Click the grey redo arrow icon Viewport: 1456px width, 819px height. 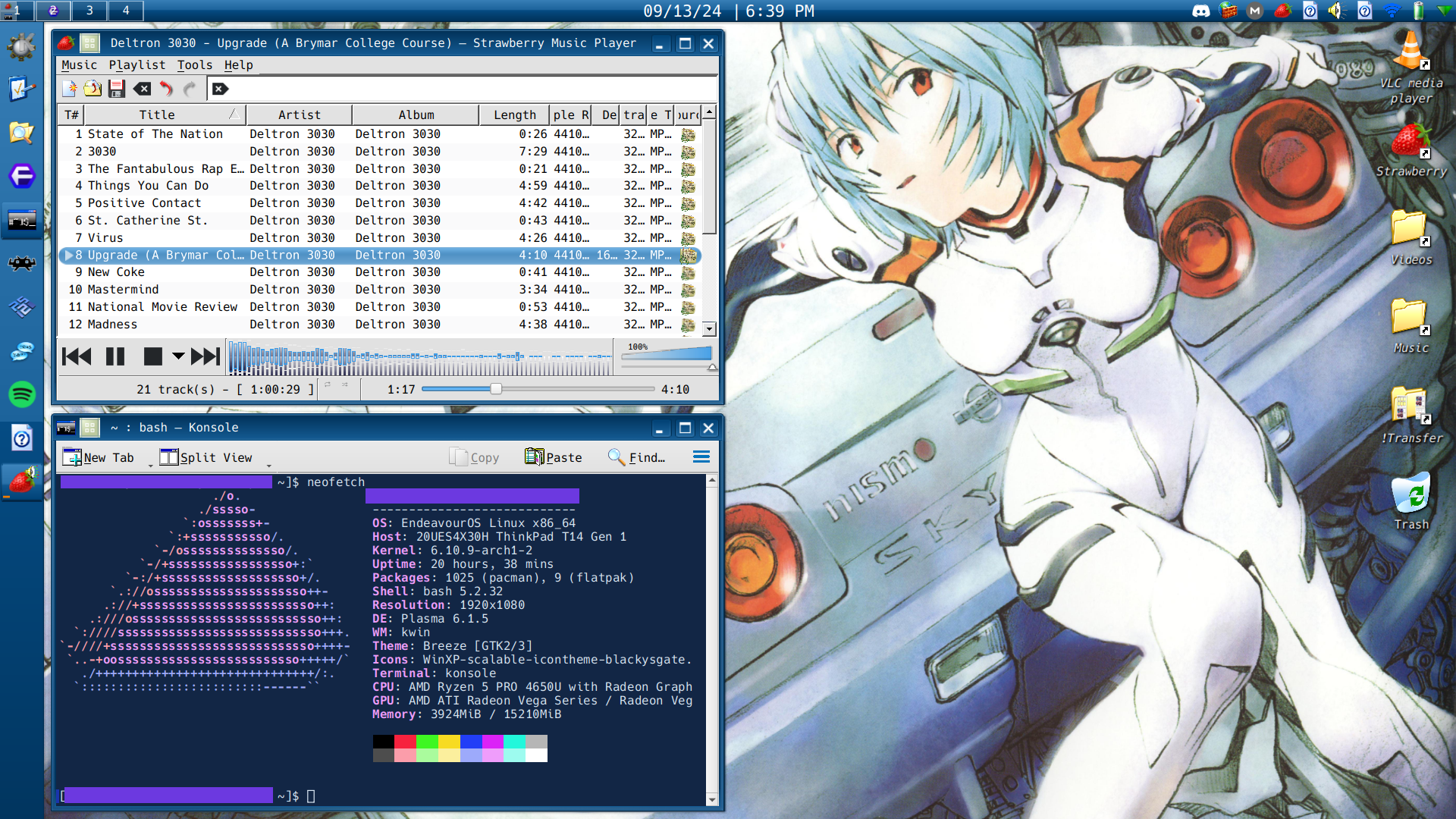coord(190,89)
